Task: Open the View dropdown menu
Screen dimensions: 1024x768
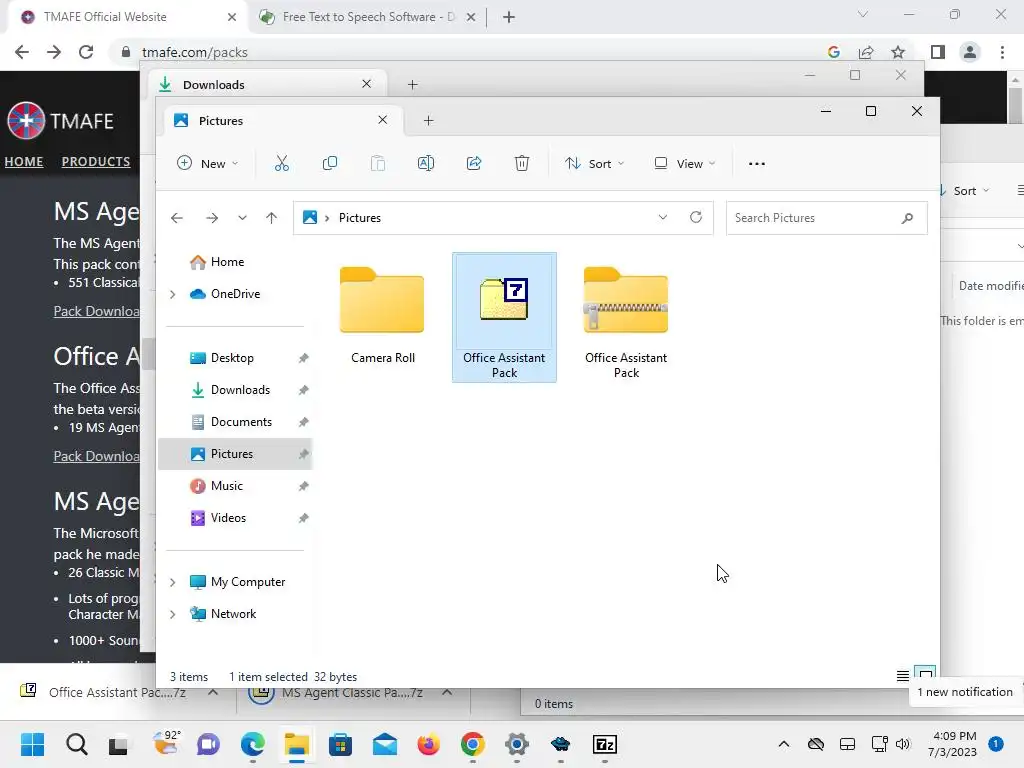Action: [x=684, y=163]
